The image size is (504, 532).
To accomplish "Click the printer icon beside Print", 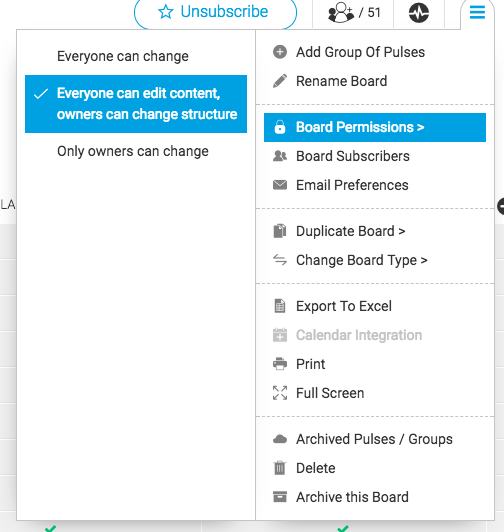I will pos(280,364).
